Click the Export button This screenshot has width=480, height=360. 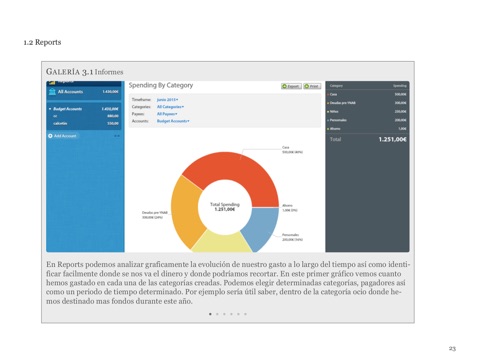click(x=291, y=86)
